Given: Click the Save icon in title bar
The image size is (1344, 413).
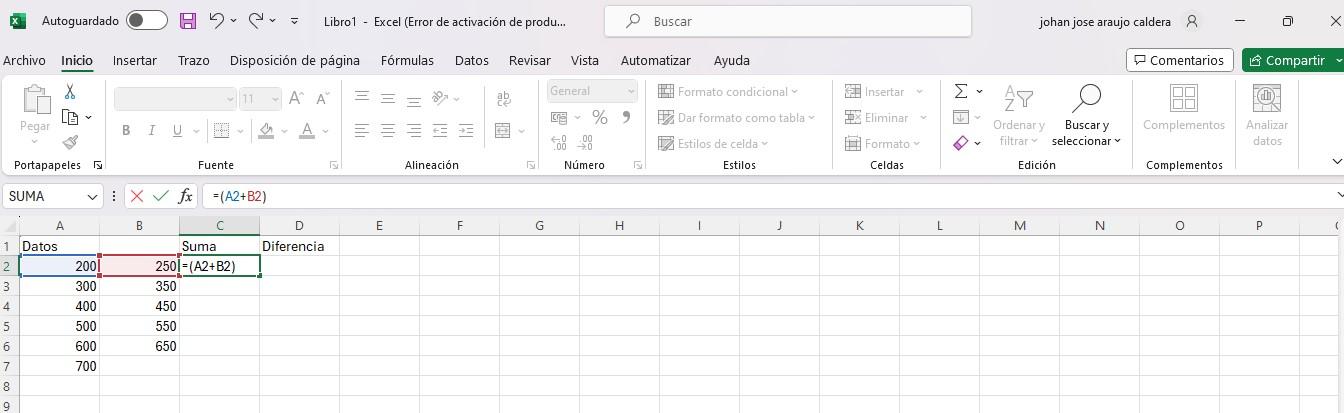Looking at the screenshot, I should (188, 21).
